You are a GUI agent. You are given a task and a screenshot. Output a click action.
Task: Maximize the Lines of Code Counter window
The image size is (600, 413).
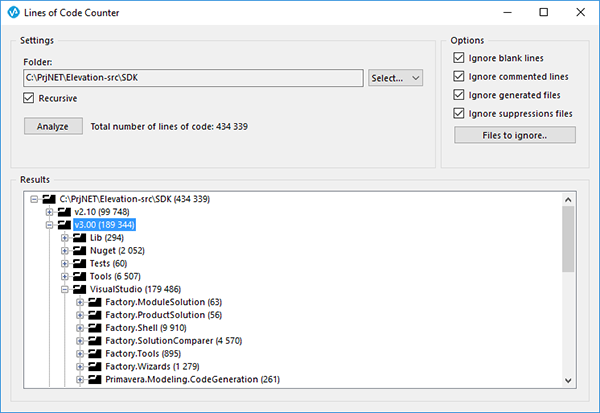[x=543, y=12]
